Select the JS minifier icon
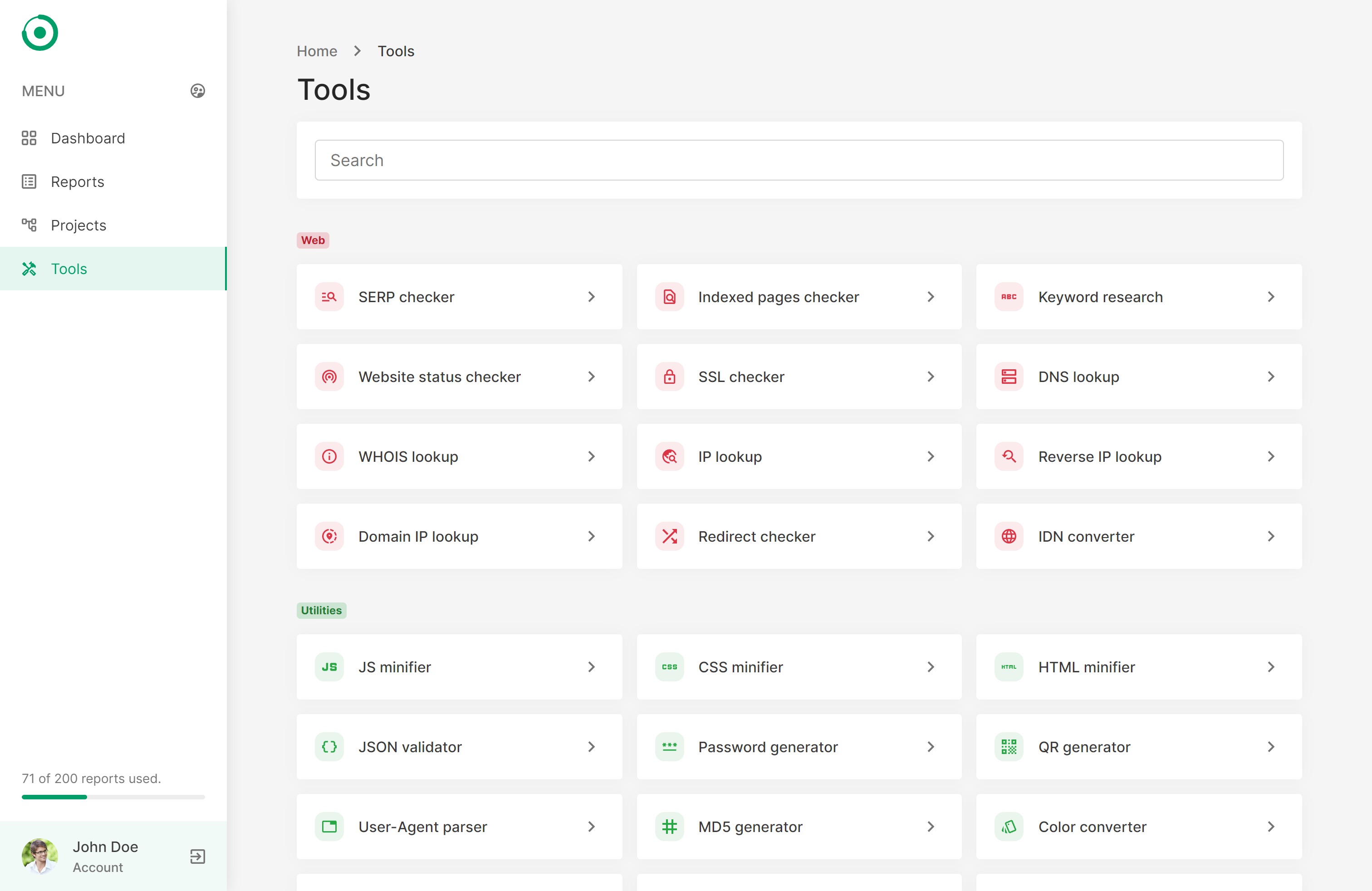1372x891 pixels. click(328, 667)
